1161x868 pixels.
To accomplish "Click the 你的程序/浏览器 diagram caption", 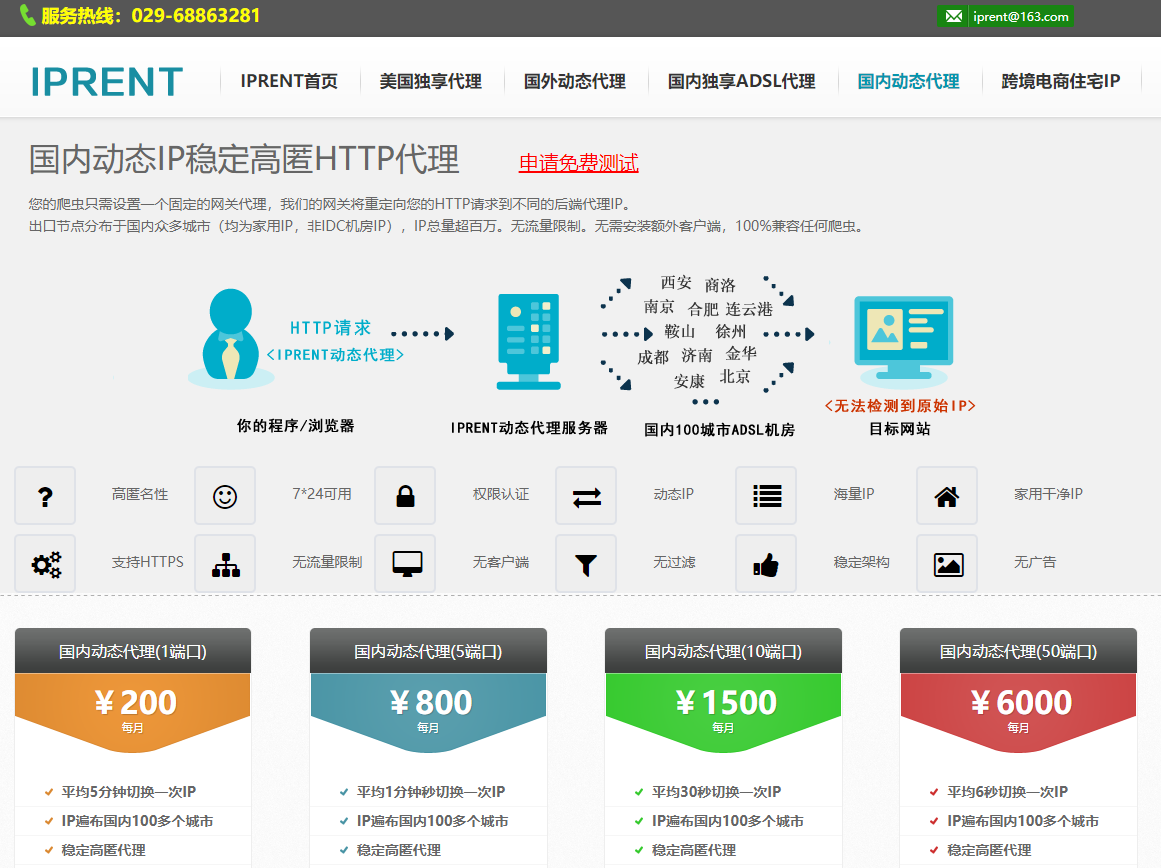I will pyautogui.click(x=295, y=426).
